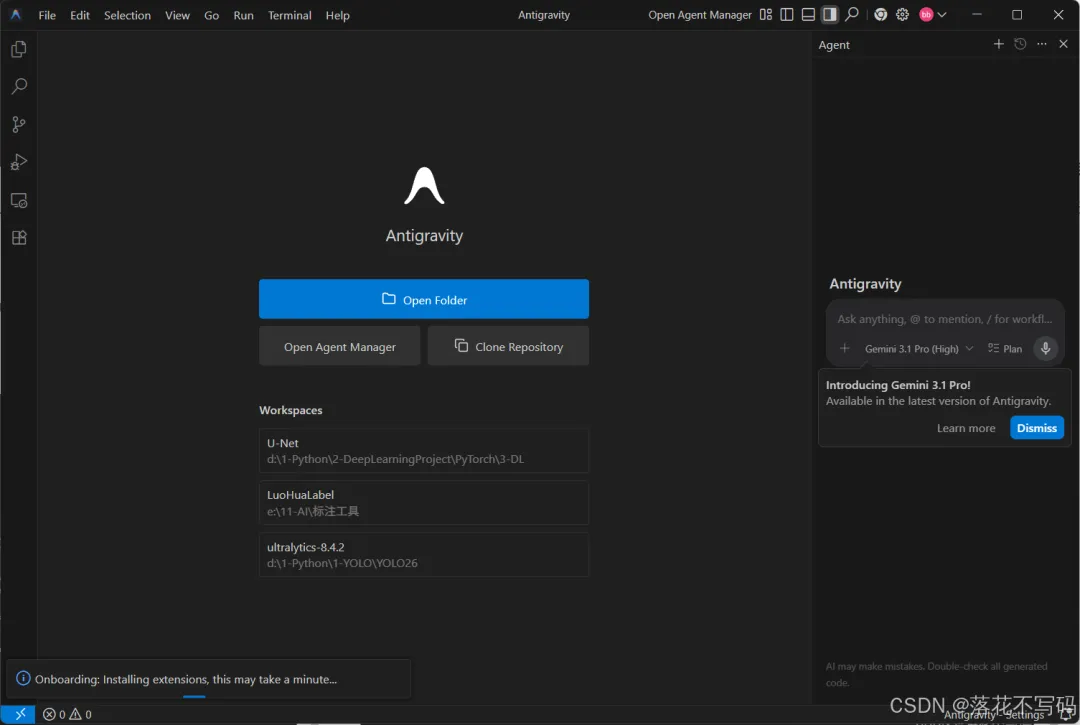This screenshot has height=725, width=1080.
Task: Open the LuoHuaLabel workspace
Action: coord(424,503)
